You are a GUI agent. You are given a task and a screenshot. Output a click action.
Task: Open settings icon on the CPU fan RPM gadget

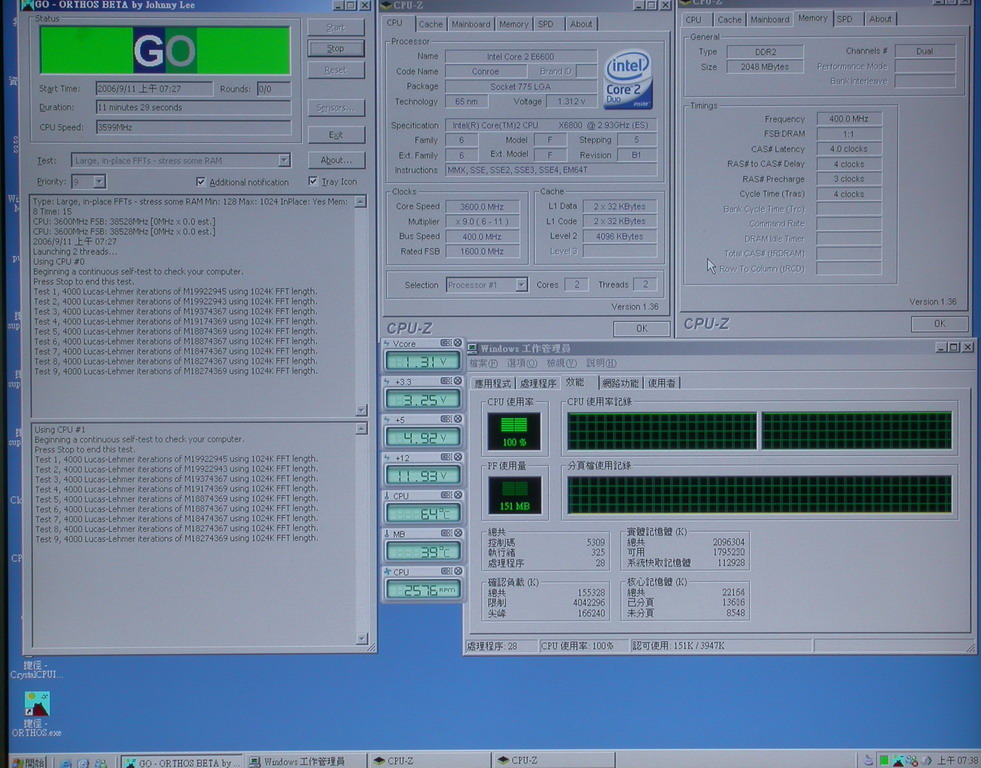click(445, 572)
